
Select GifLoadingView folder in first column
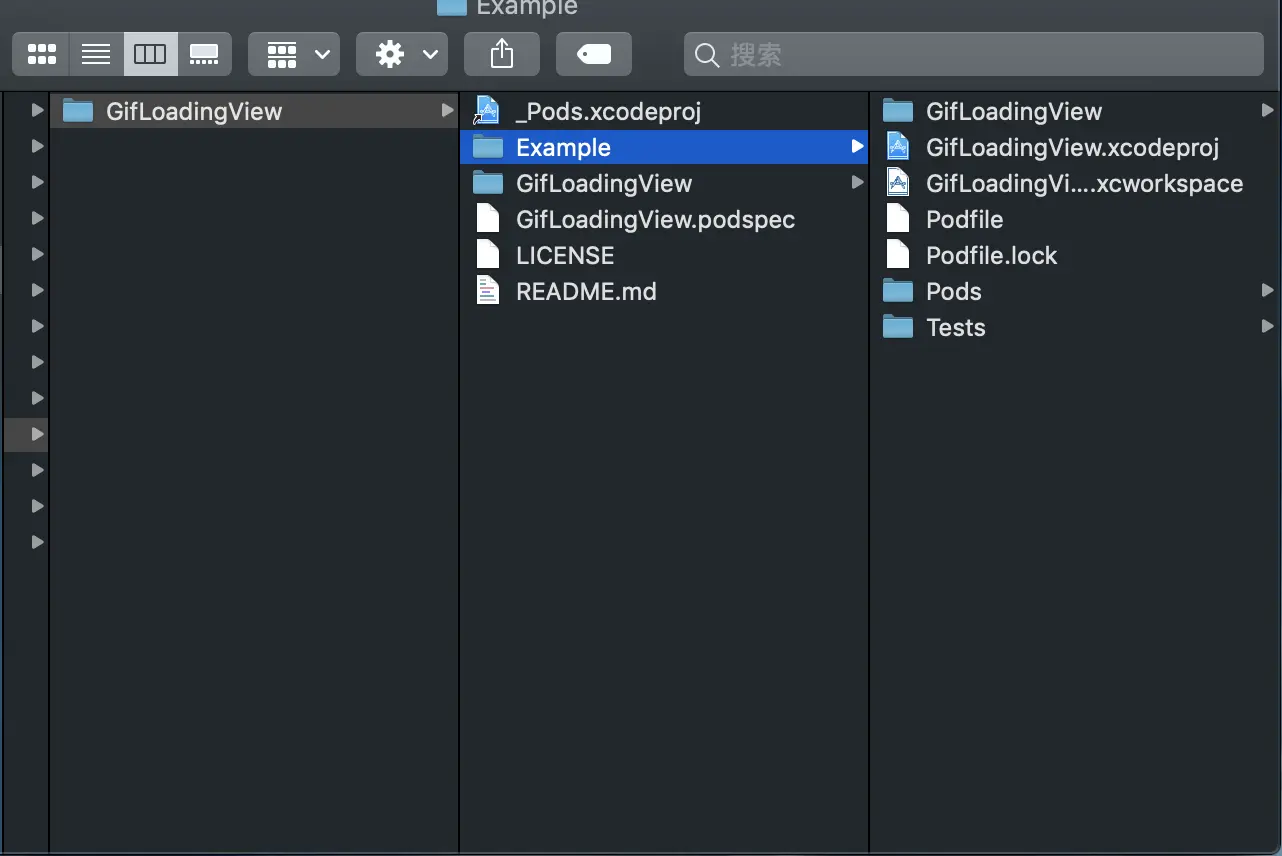(x=253, y=111)
